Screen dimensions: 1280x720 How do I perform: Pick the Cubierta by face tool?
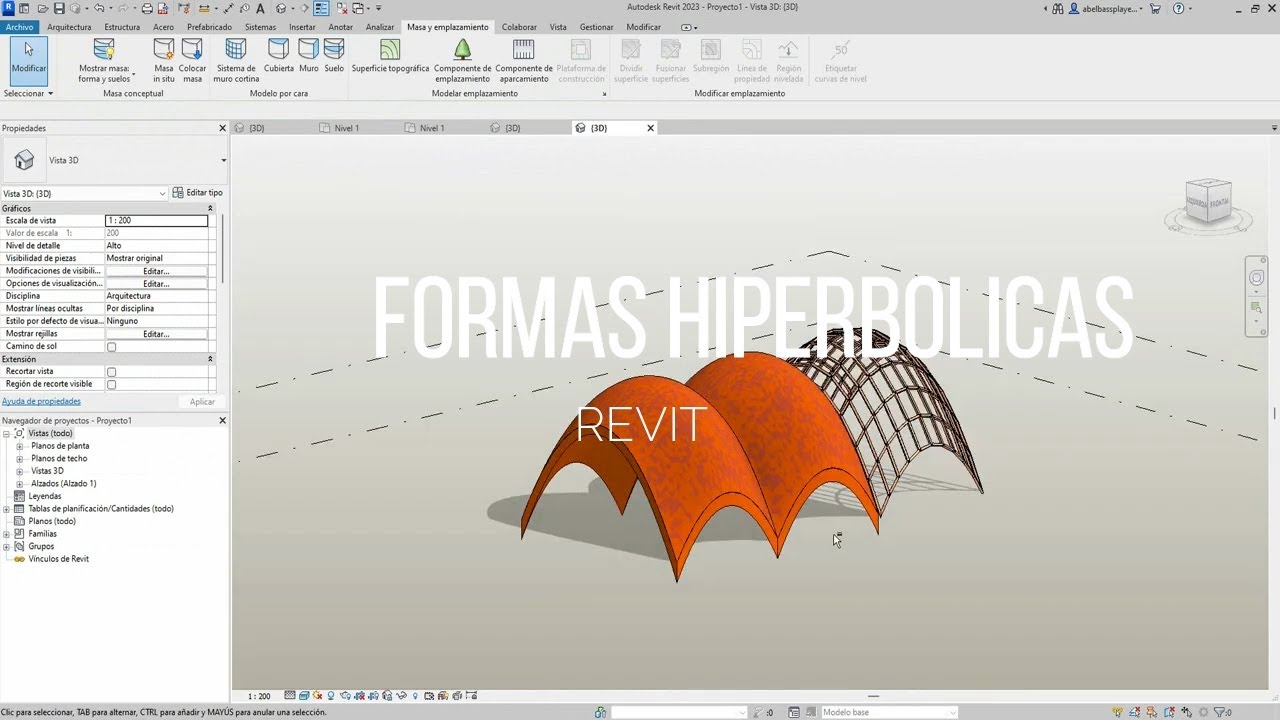[x=279, y=56]
